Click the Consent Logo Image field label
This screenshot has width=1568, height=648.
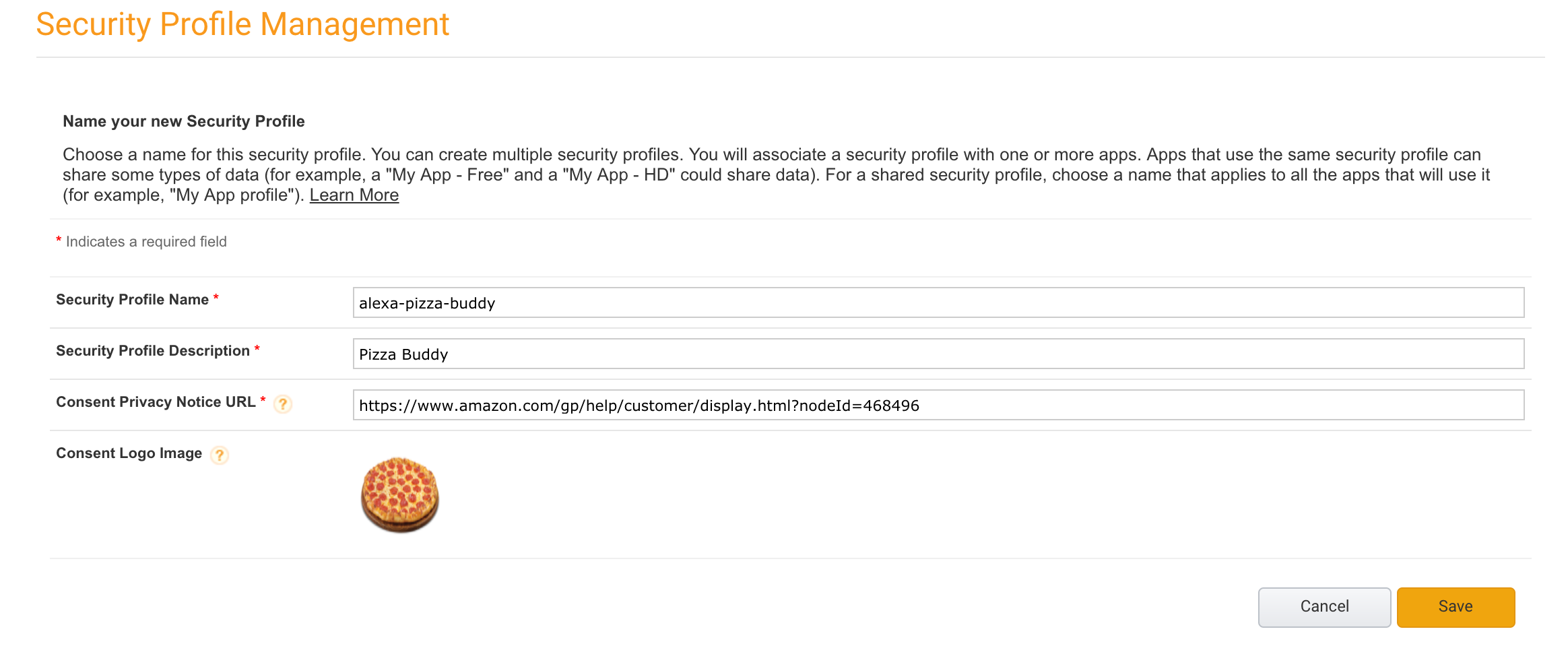coord(129,453)
